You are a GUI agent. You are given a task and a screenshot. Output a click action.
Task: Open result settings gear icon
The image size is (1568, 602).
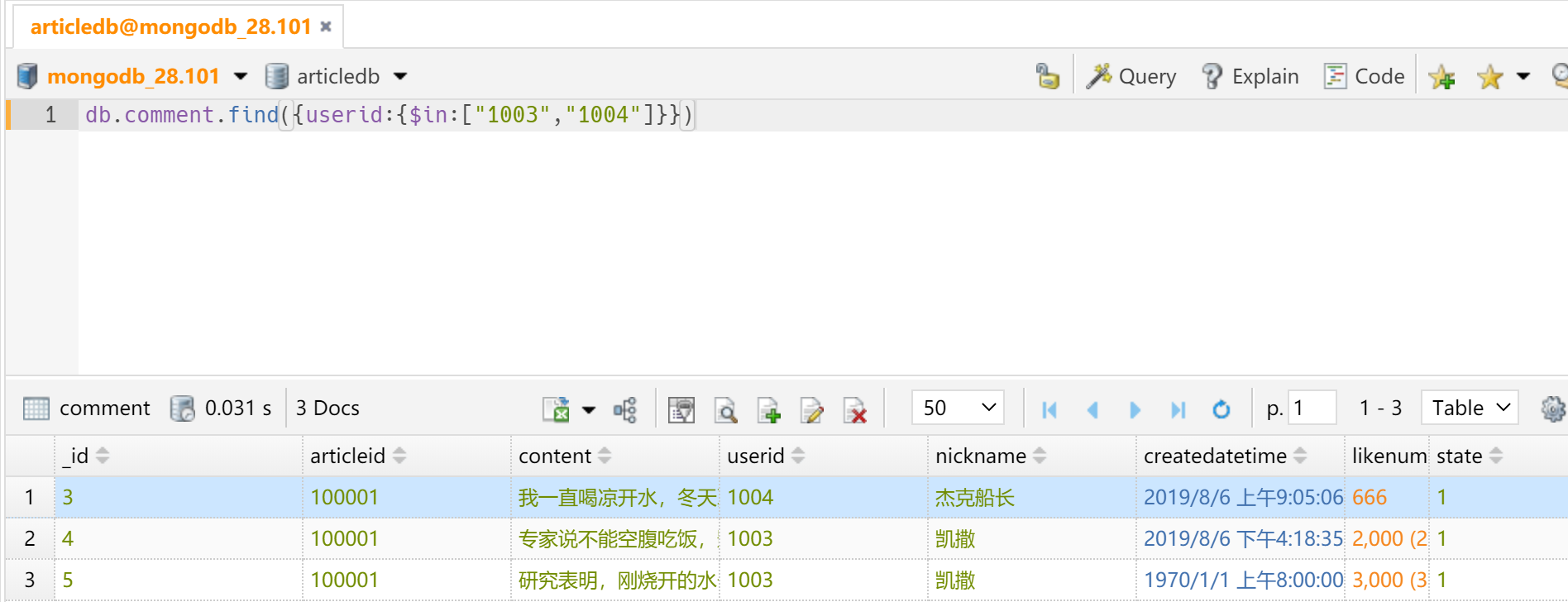tap(1553, 408)
